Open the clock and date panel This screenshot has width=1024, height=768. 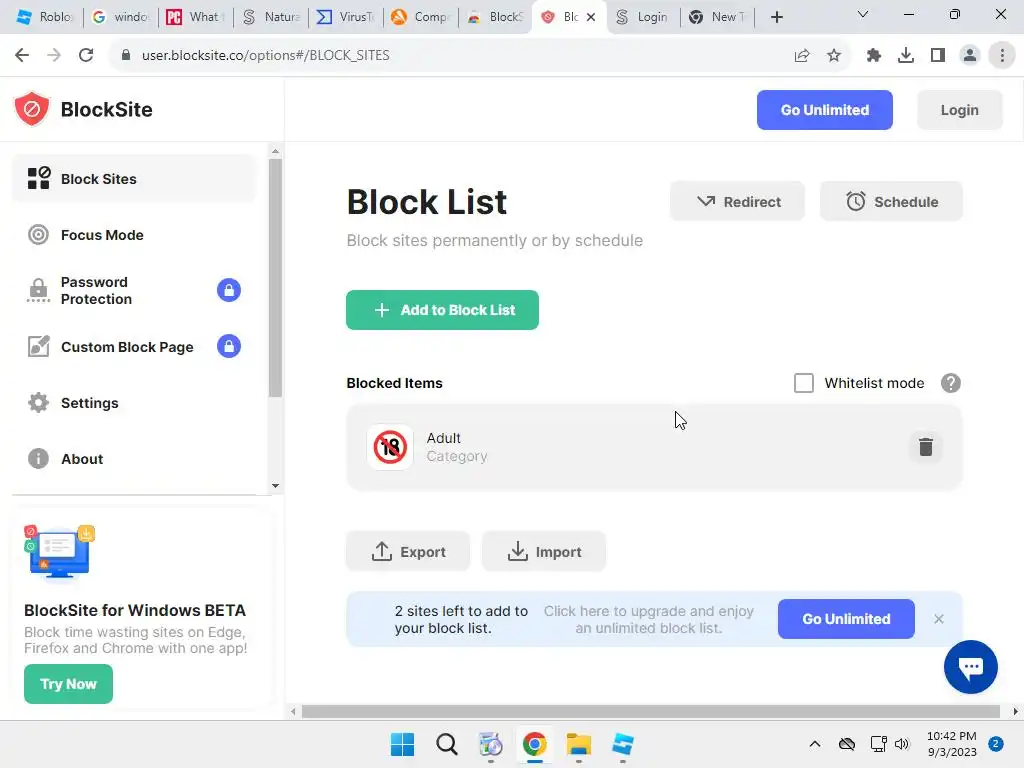point(952,744)
